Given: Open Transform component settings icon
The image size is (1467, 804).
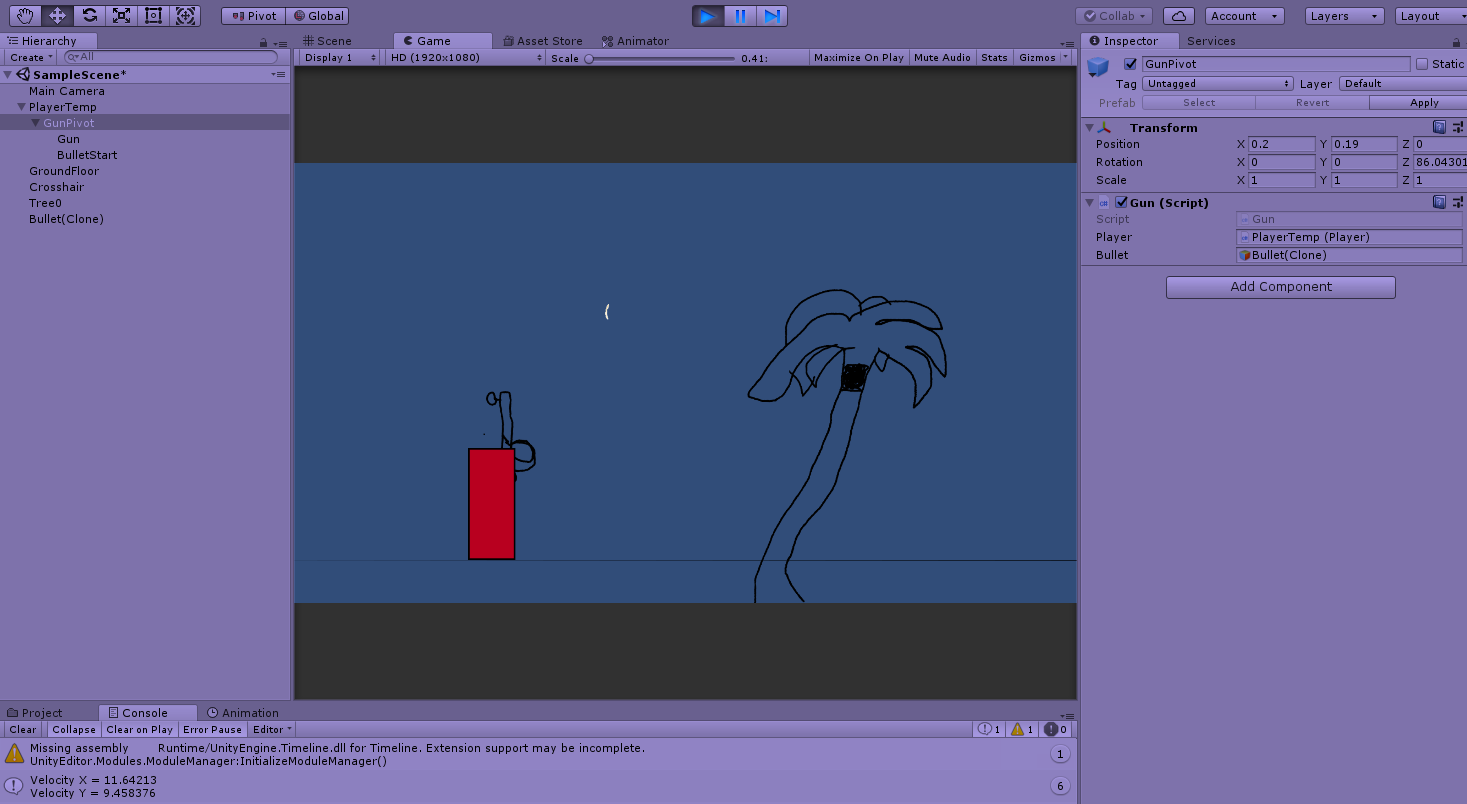Looking at the screenshot, I should coord(1458,127).
